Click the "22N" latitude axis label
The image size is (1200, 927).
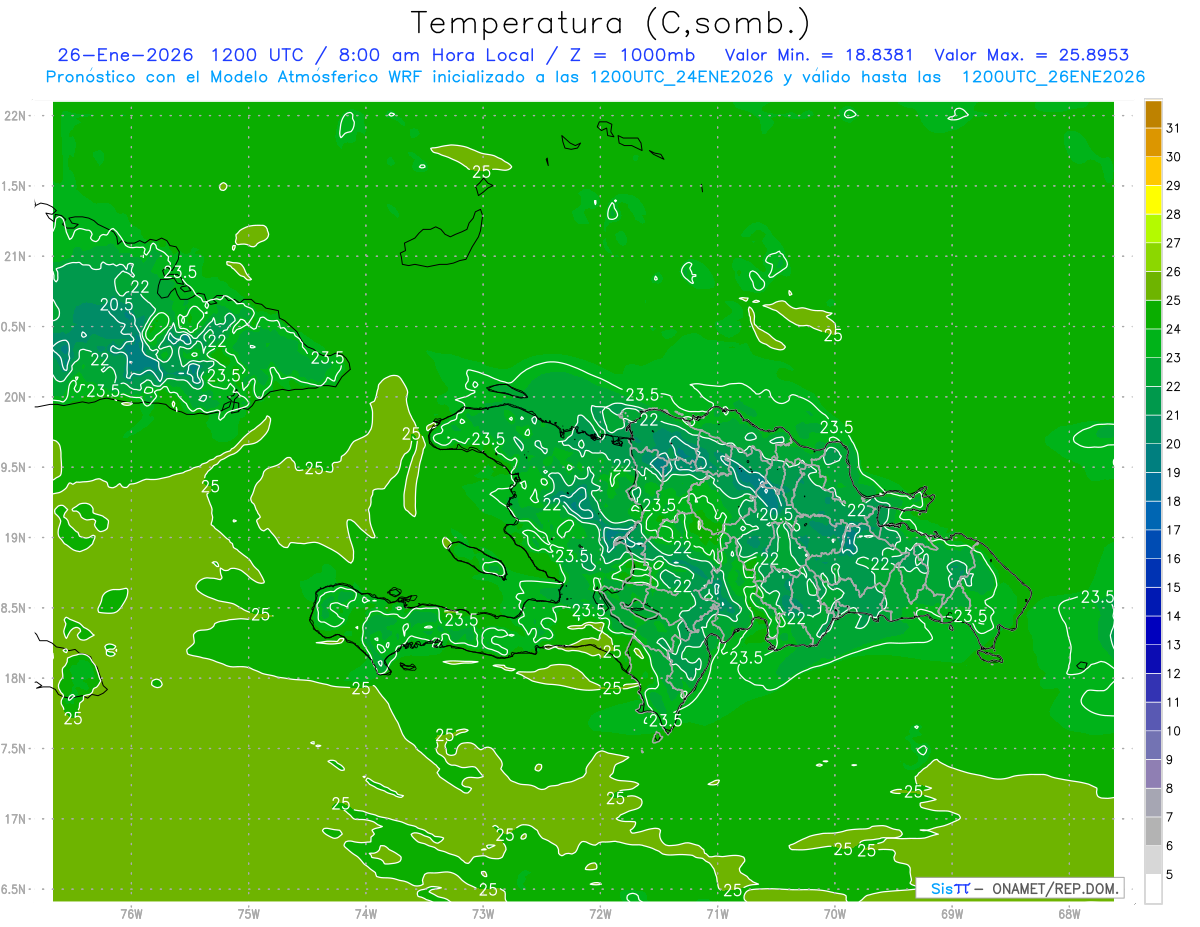[x=16, y=116]
